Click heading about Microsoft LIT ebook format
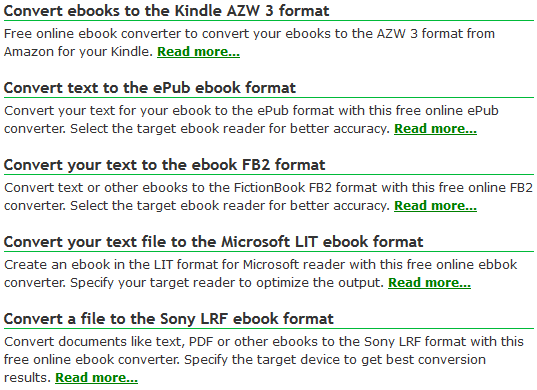This screenshot has height=390, width=537. pos(213,242)
